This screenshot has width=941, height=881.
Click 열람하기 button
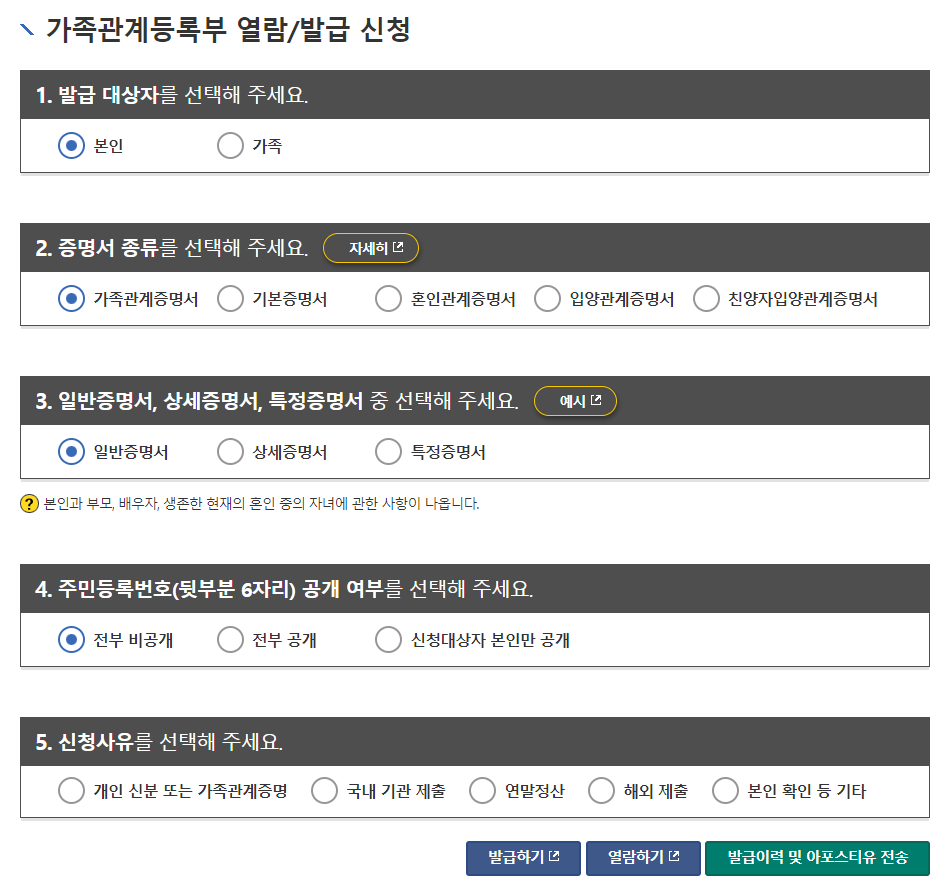pos(643,858)
